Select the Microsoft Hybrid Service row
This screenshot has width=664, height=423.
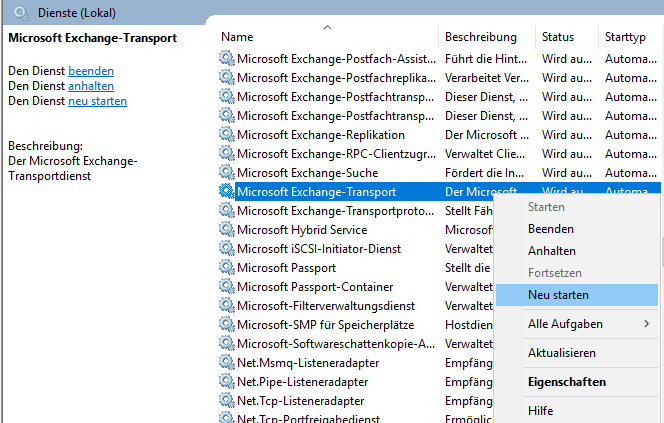click(302, 230)
